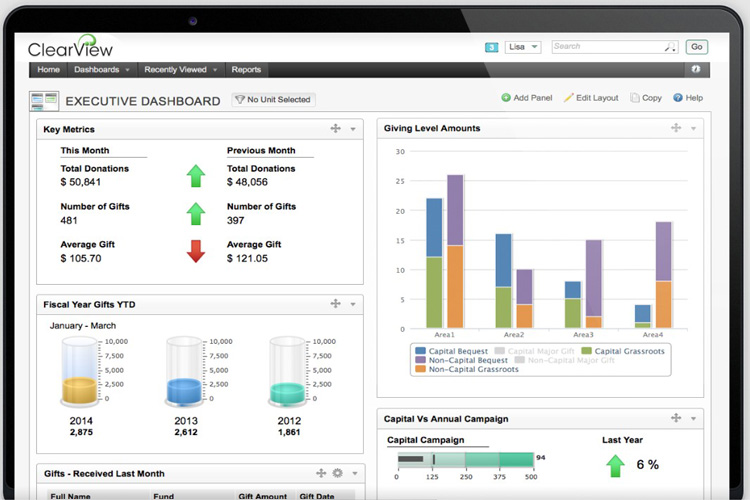This screenshot has height=500, width=750.
Task: Click the EXECUTIVE DASHBOARD title
Action: coord(143,101)
